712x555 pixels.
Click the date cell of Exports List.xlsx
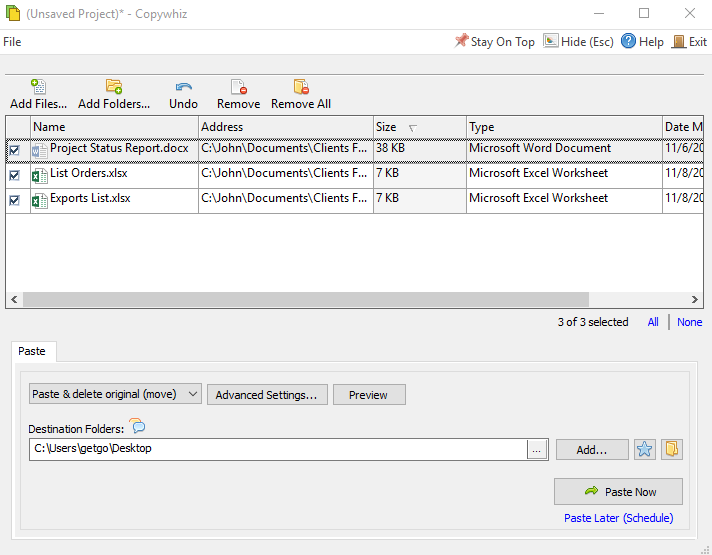pos(683,200)
